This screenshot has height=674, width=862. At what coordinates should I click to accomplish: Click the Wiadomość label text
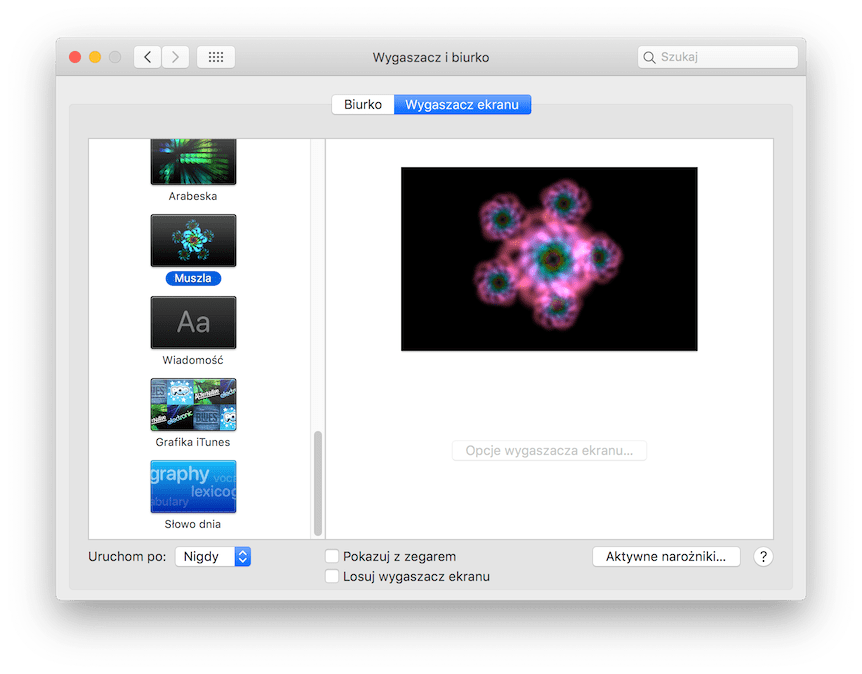click(193, 360)
